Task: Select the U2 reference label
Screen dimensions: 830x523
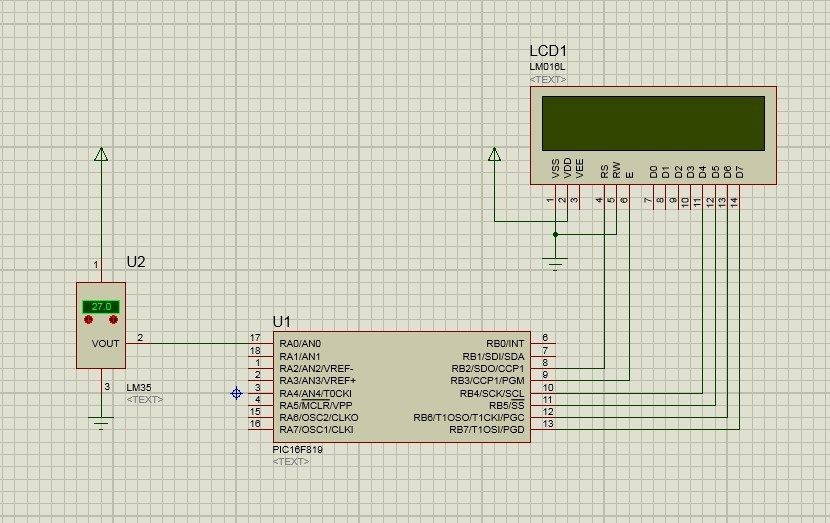Action: (136, 262)
